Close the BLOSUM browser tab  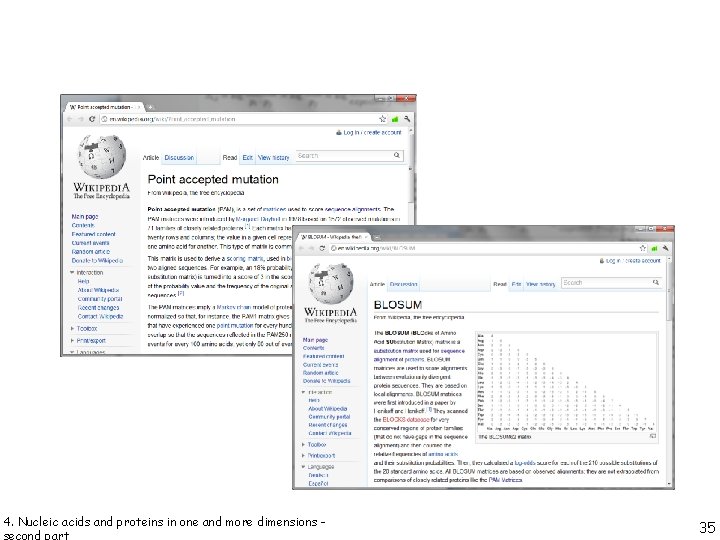click(366, 237)
